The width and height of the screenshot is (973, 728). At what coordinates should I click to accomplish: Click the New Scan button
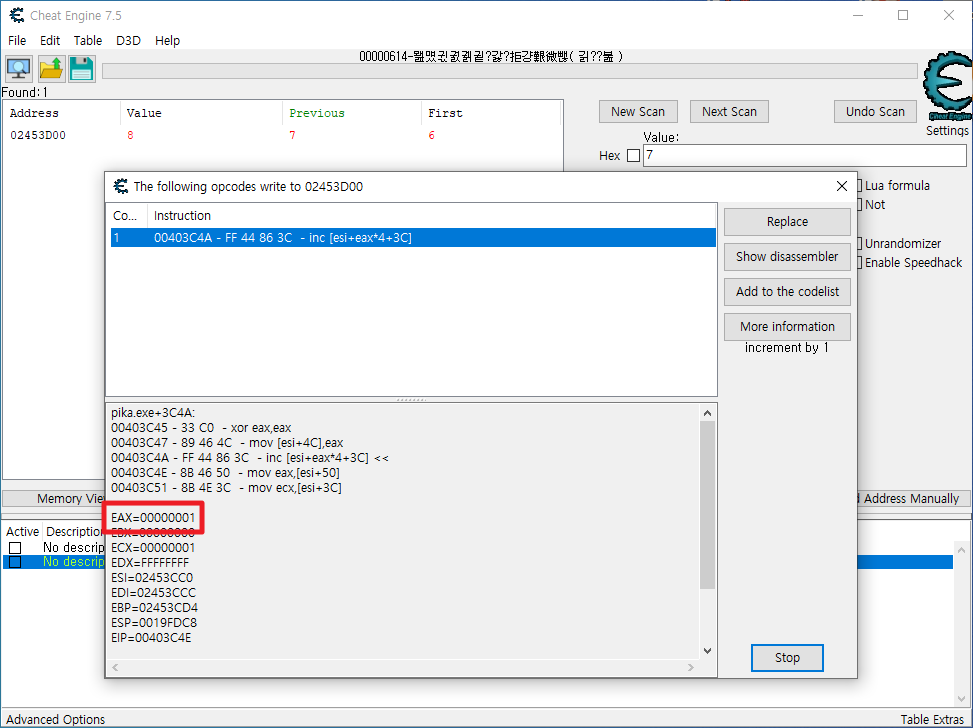click(x=638, y=112)
